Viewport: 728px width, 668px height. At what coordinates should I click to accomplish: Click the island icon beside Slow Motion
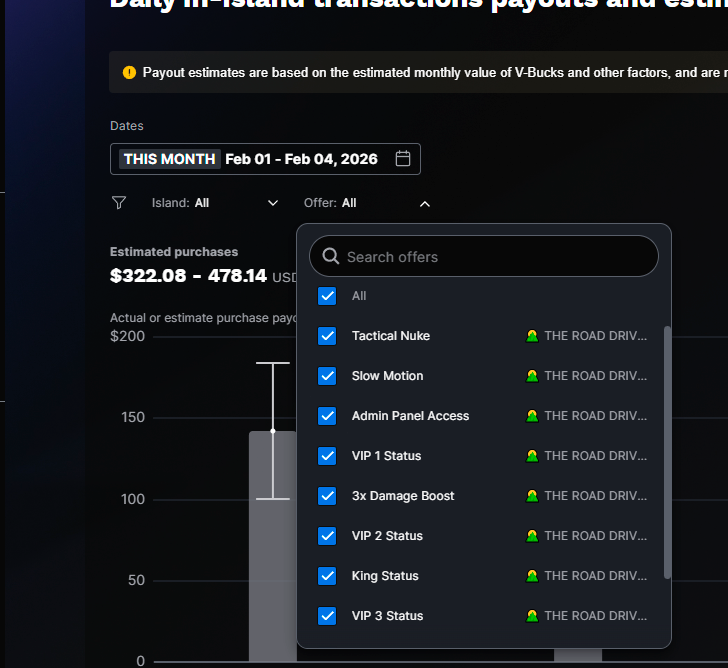[532, 376]
